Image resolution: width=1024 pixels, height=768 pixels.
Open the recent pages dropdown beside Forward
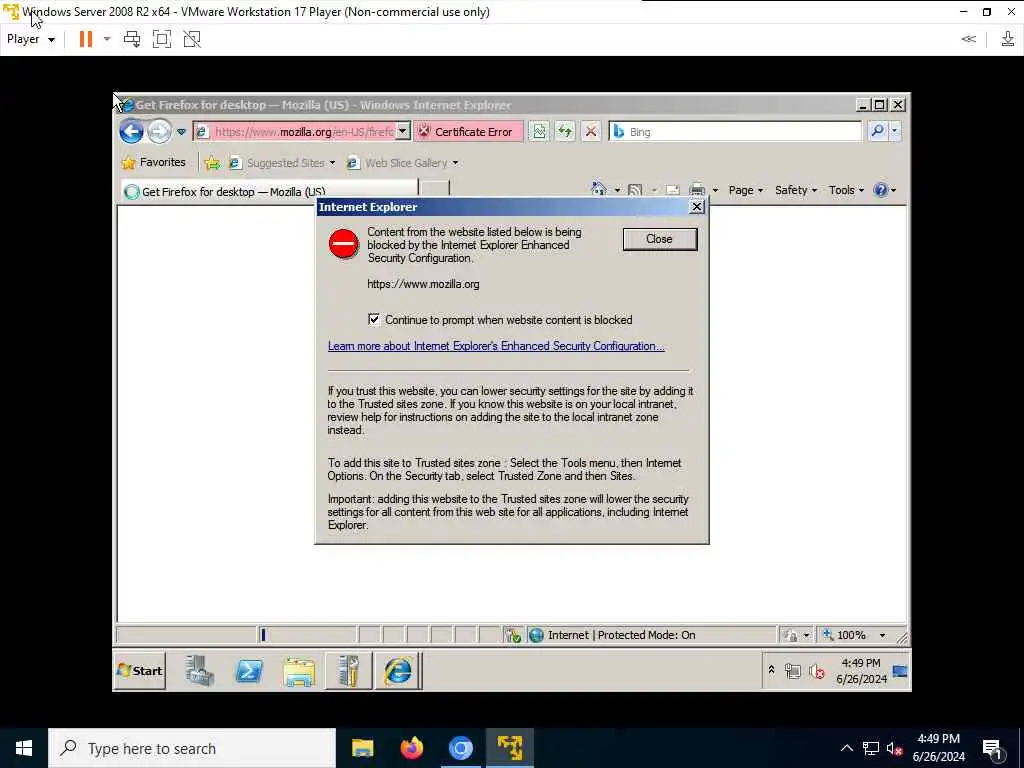(182, 132)
